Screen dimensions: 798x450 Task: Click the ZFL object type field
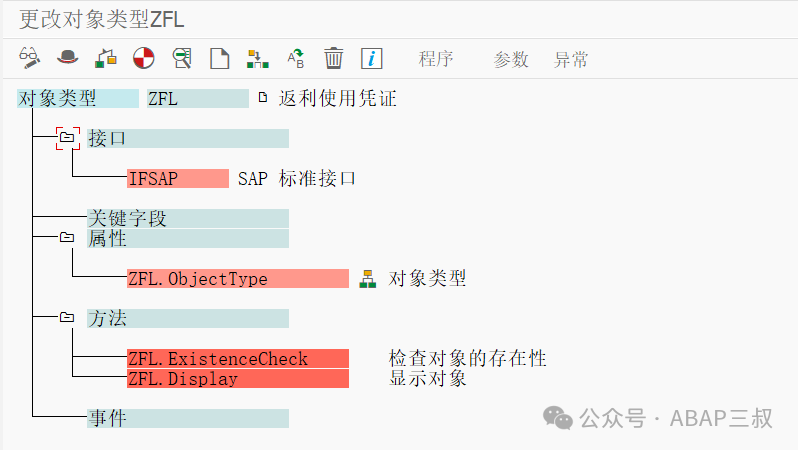click(197, 98)
